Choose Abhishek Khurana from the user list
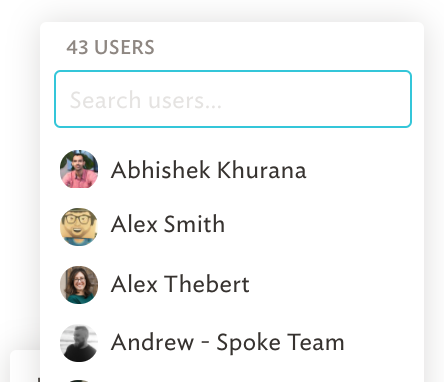This screenshot has height=382, width=444. [208, 170]
